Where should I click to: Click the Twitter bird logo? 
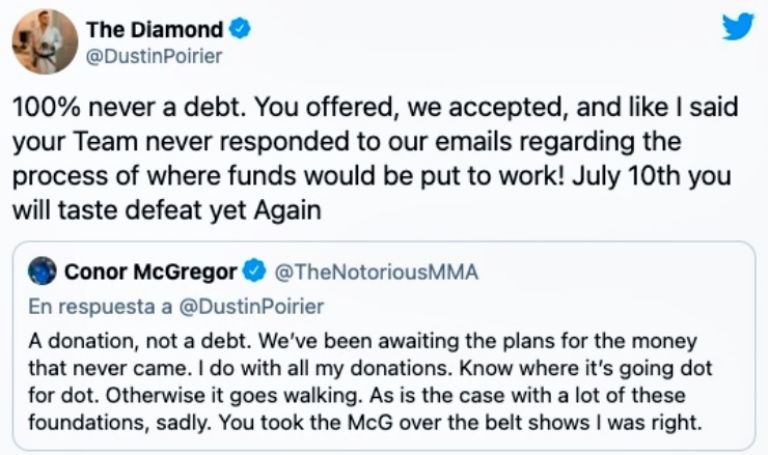tap(737, 26)
